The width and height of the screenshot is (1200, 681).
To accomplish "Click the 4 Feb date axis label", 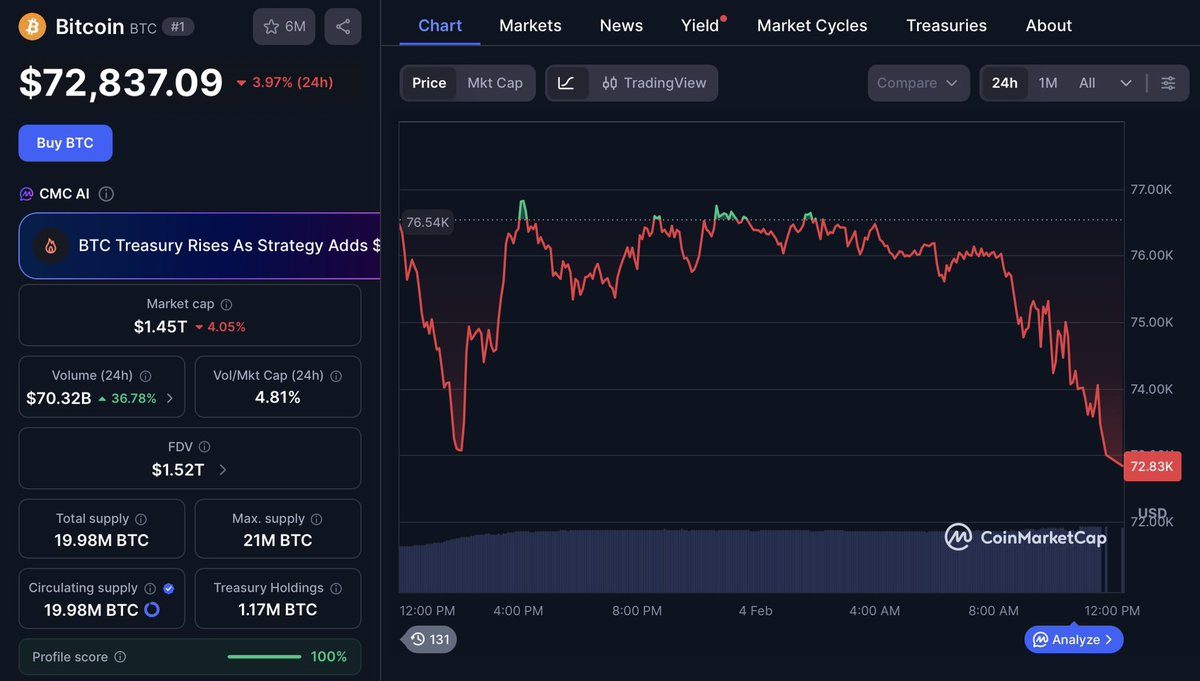I will pos(755,610).
